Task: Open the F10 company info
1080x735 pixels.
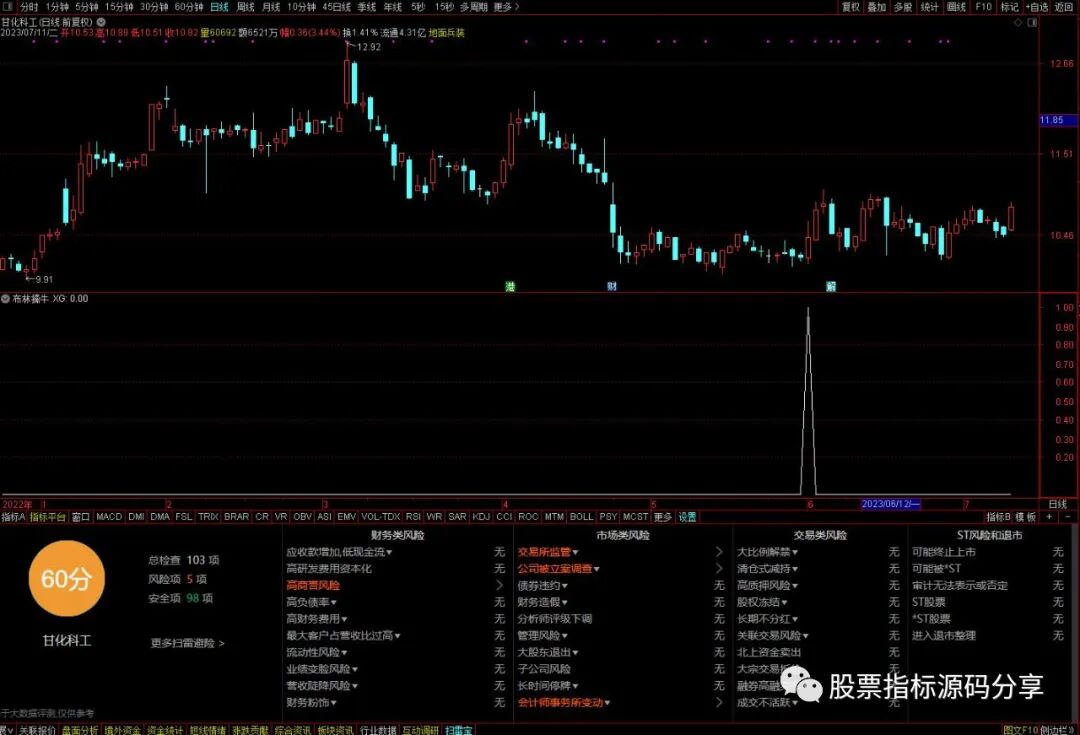Action: click(x=984, y=6)
